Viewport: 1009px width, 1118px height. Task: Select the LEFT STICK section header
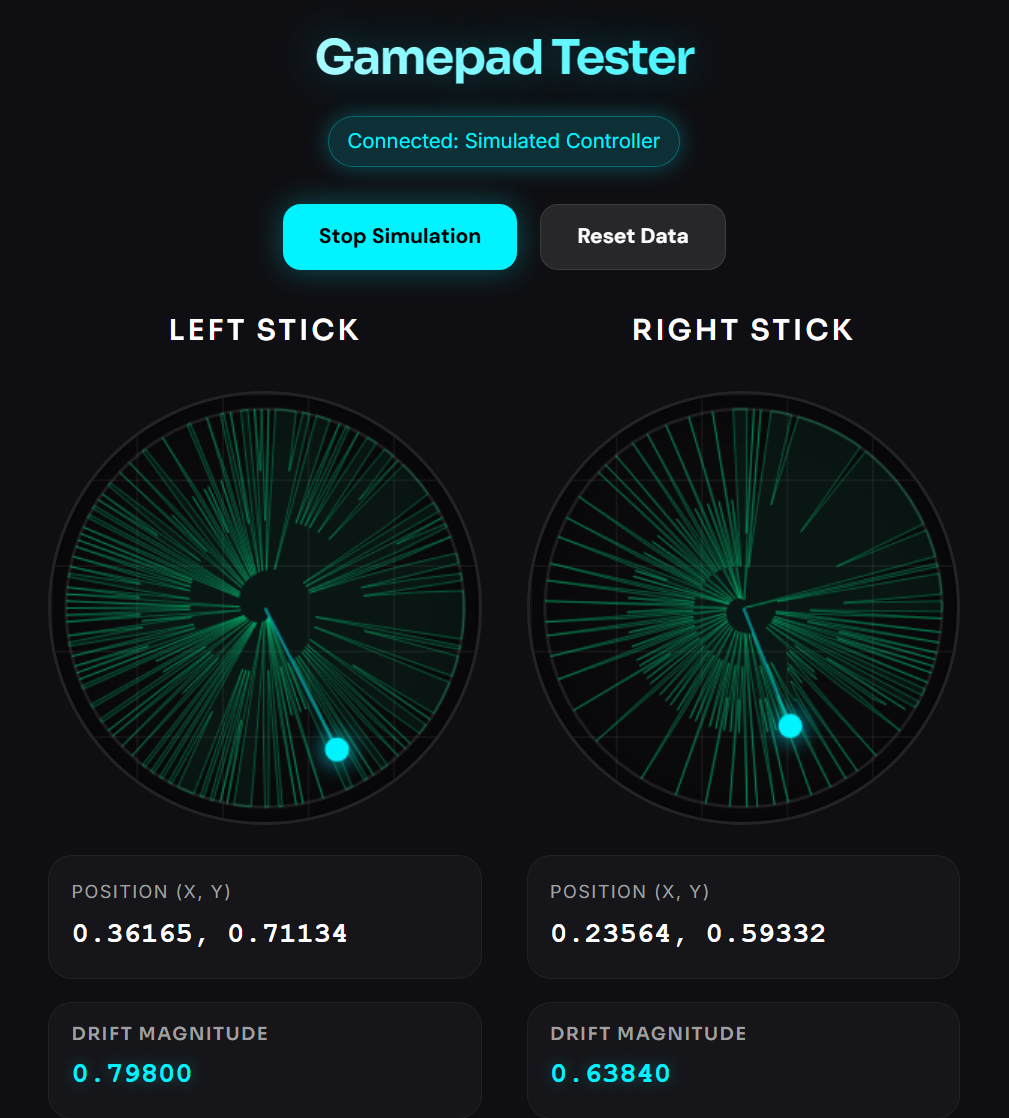[x=264, y=330]
